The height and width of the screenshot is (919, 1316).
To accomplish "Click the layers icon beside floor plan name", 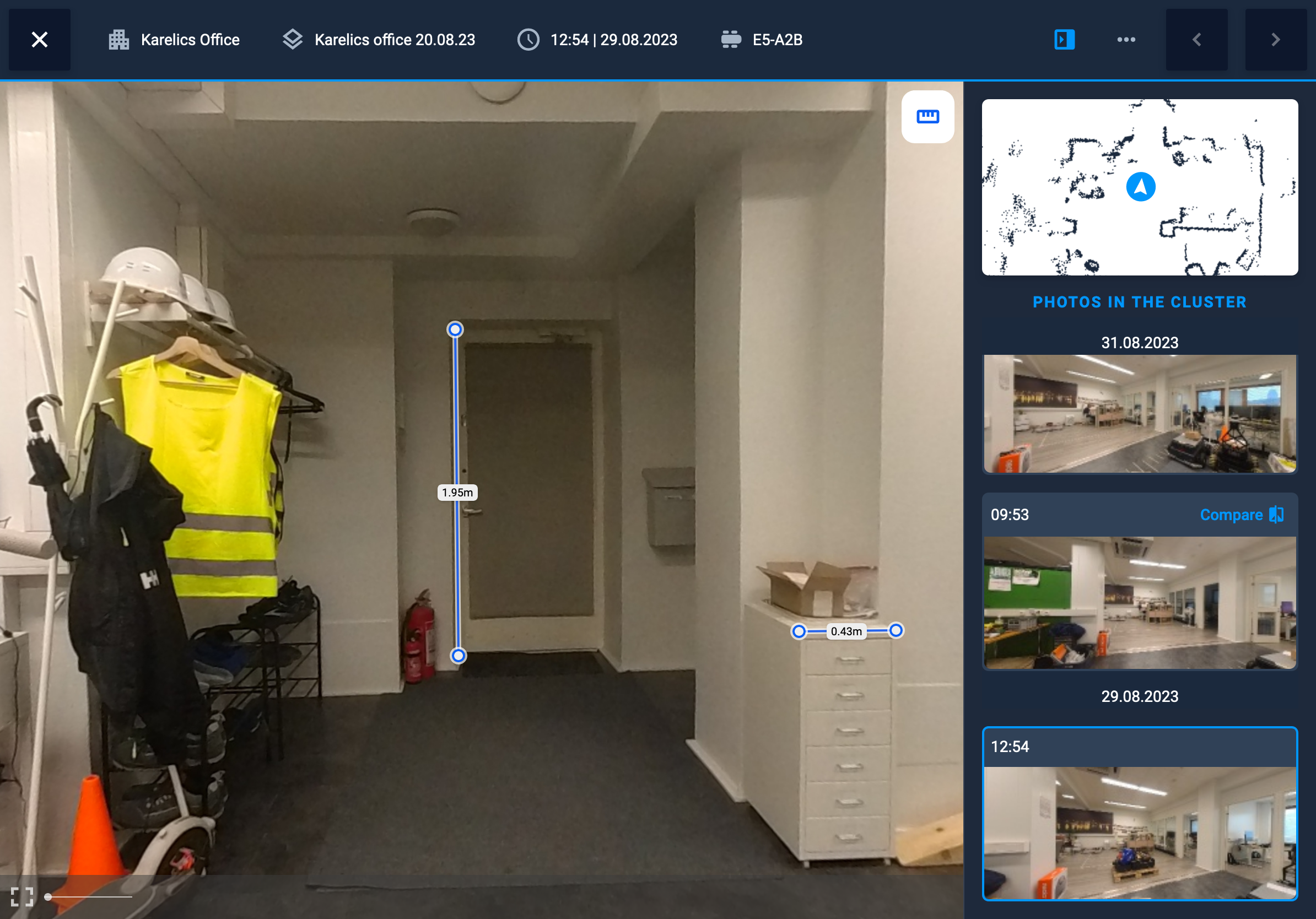I will click(x=292, y=40).
